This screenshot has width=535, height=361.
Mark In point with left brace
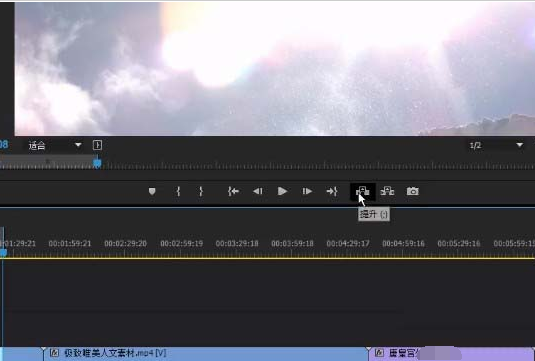(x=178, y=191)
